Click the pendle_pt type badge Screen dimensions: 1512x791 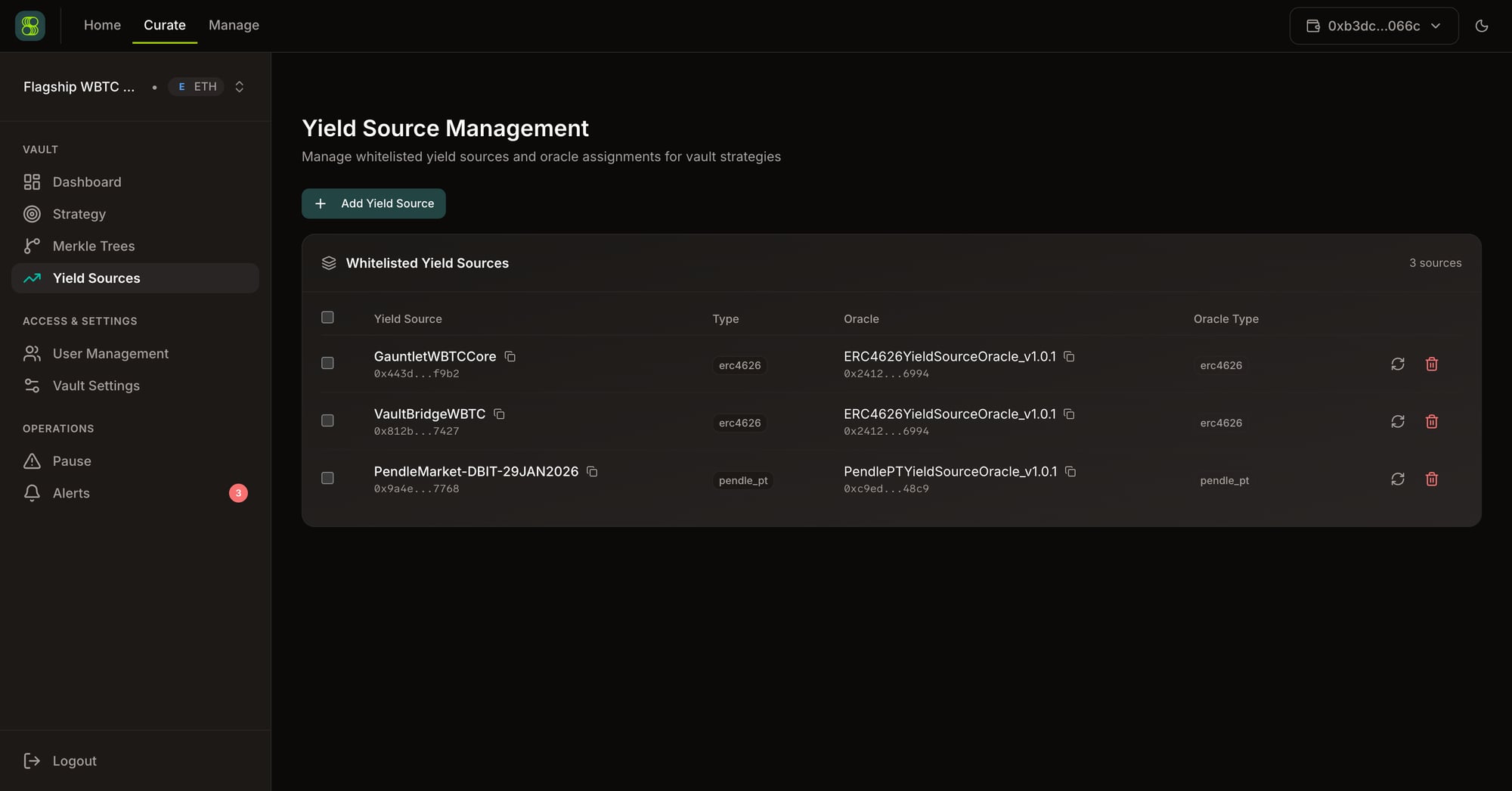tap(743, 480)
